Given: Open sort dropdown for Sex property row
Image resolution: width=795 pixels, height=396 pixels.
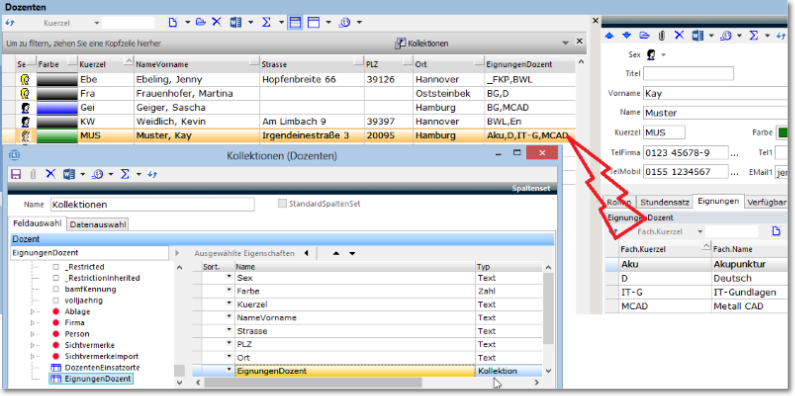Looking at the screenshot, I should pos(229,277).
